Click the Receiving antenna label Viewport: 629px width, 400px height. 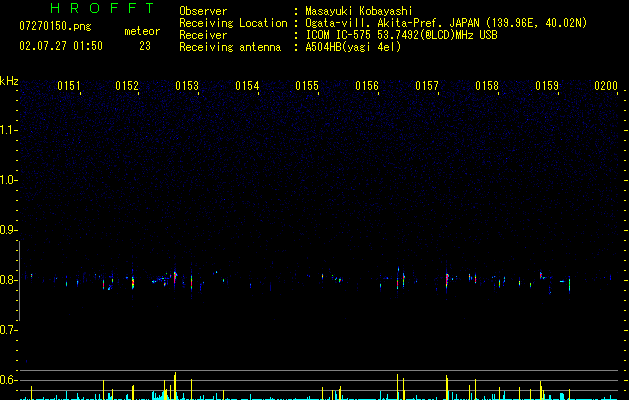[x=230, y=47]
